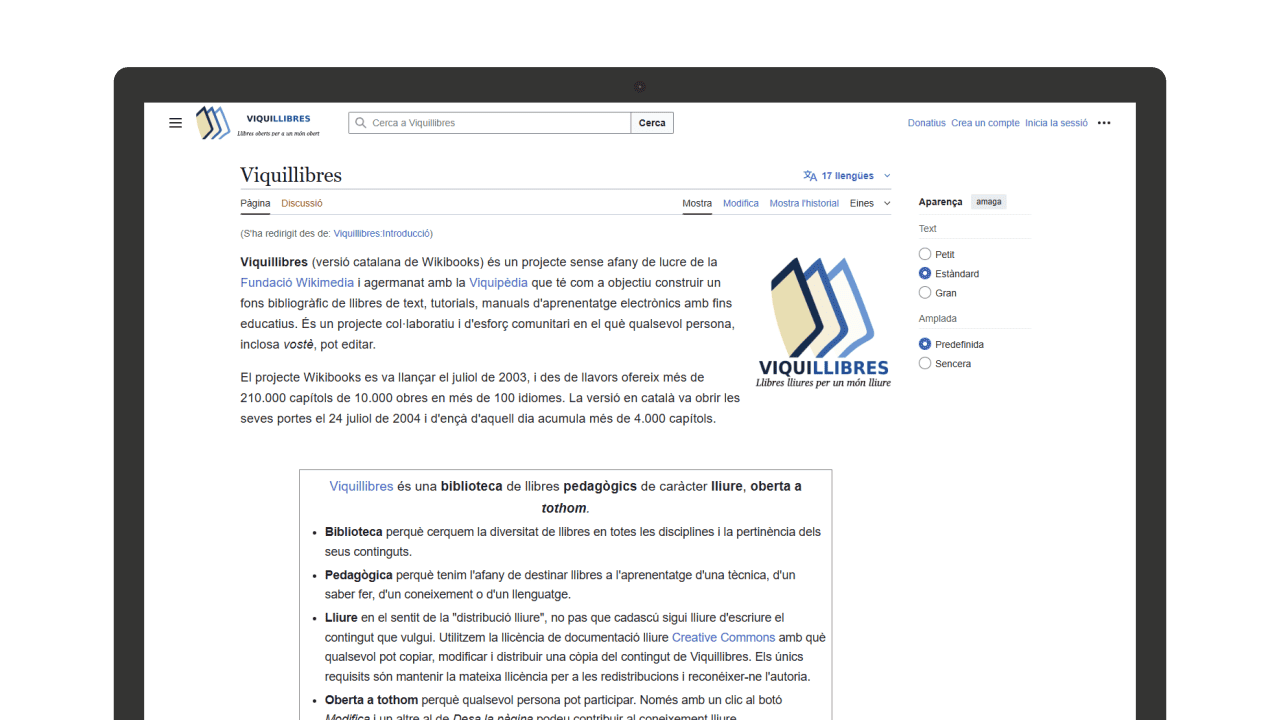
Task: Select Estàndard text size
Action: coord(925,273)
